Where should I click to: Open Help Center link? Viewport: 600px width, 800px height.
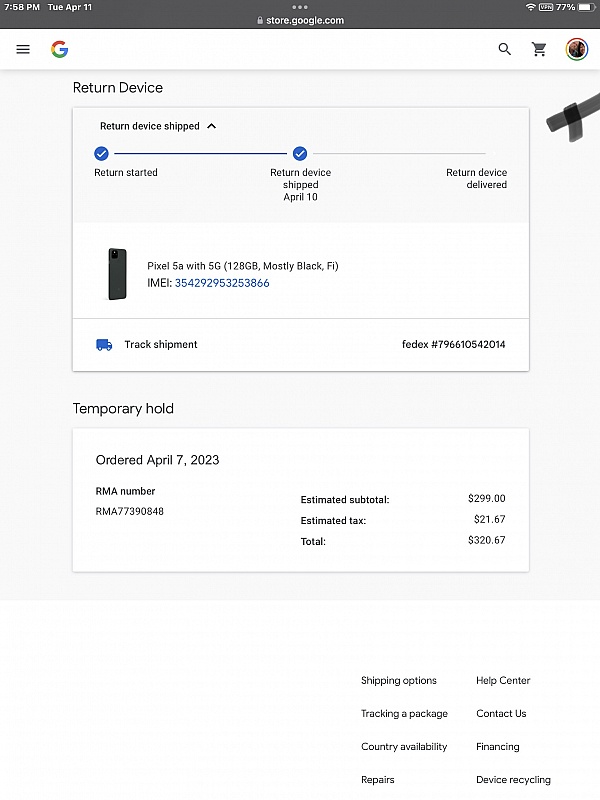[x=503, y=681]
